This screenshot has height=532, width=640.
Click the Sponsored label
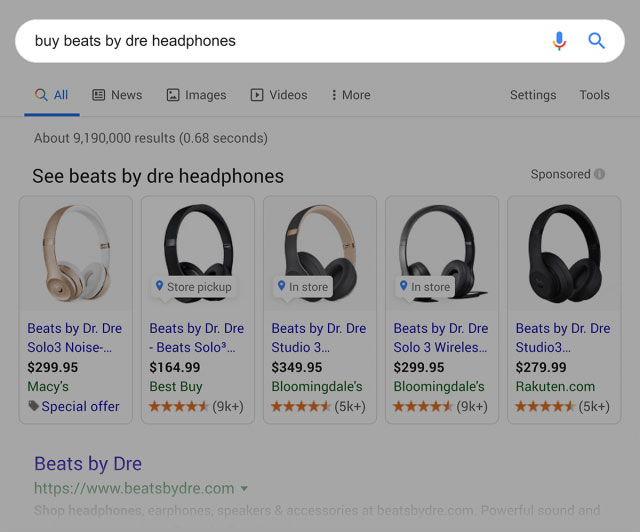tap(560, 174)
